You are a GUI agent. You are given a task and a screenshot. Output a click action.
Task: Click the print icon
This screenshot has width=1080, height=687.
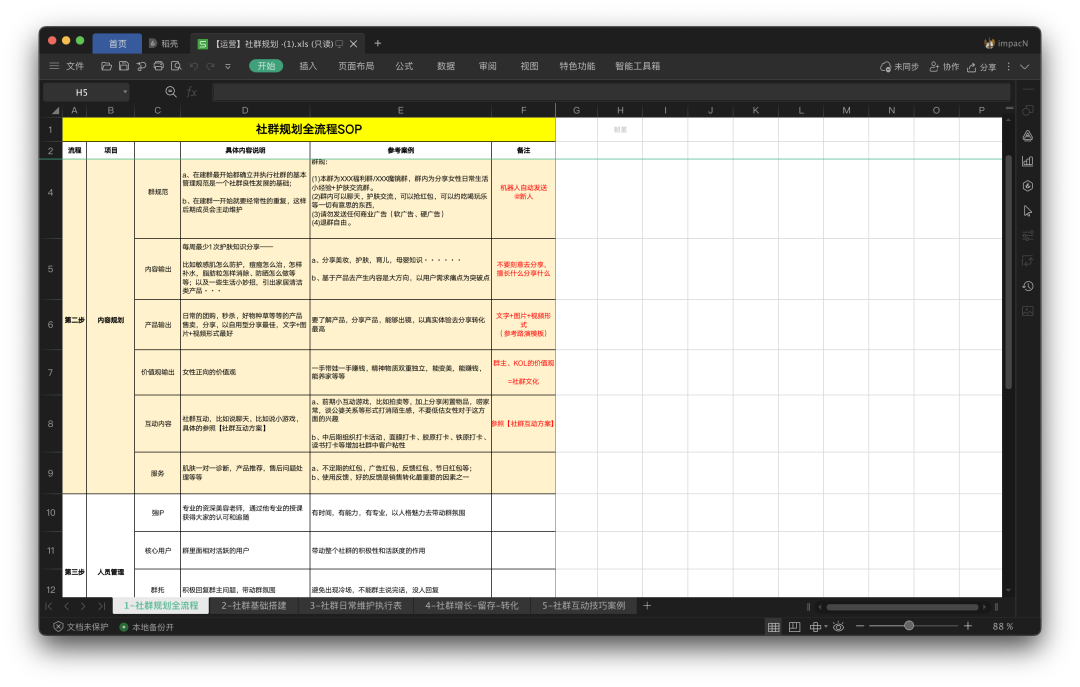coord(158,66)
